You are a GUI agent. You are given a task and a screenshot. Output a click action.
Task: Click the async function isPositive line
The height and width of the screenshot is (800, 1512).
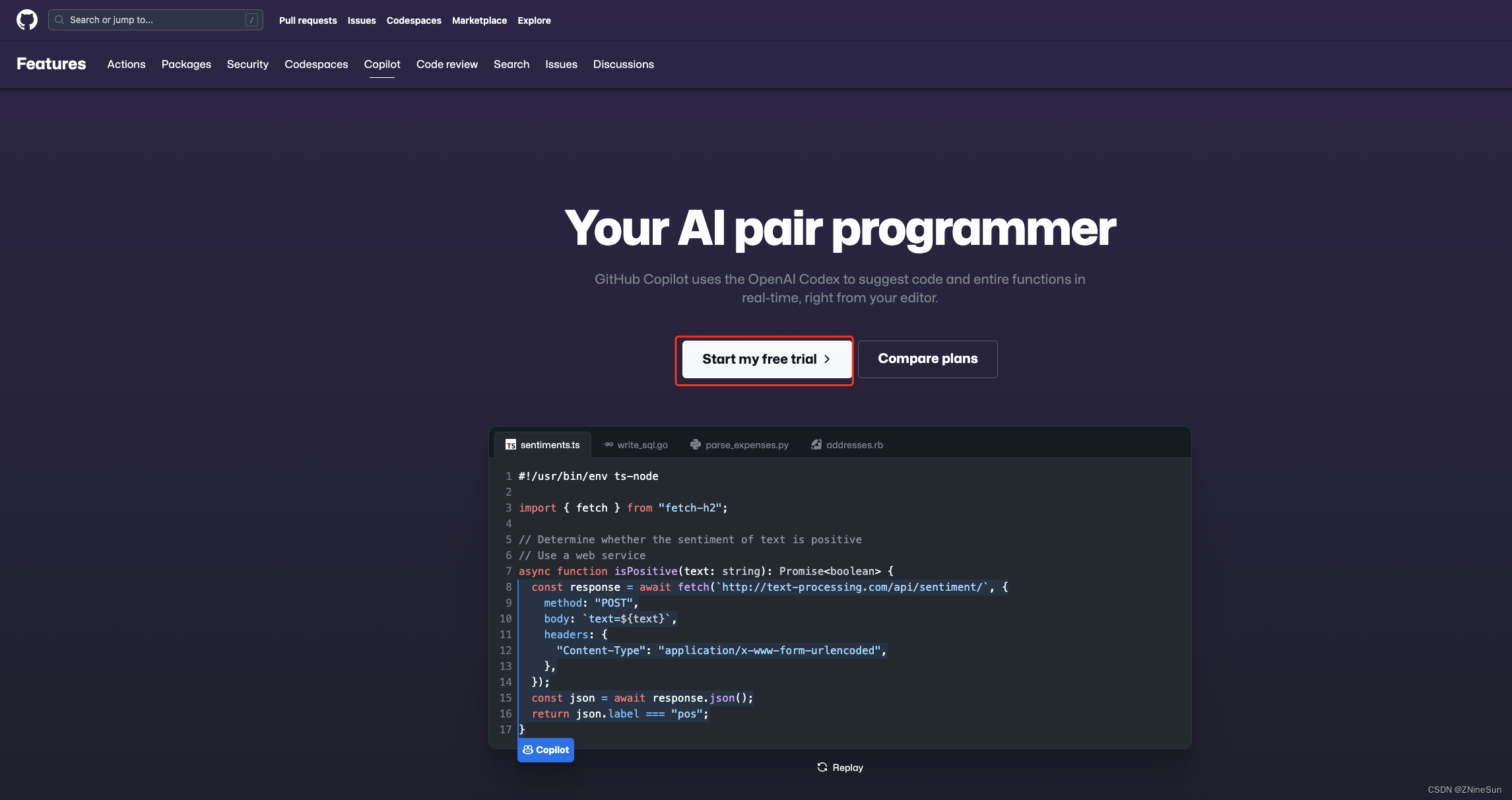[x=706, y=571]
